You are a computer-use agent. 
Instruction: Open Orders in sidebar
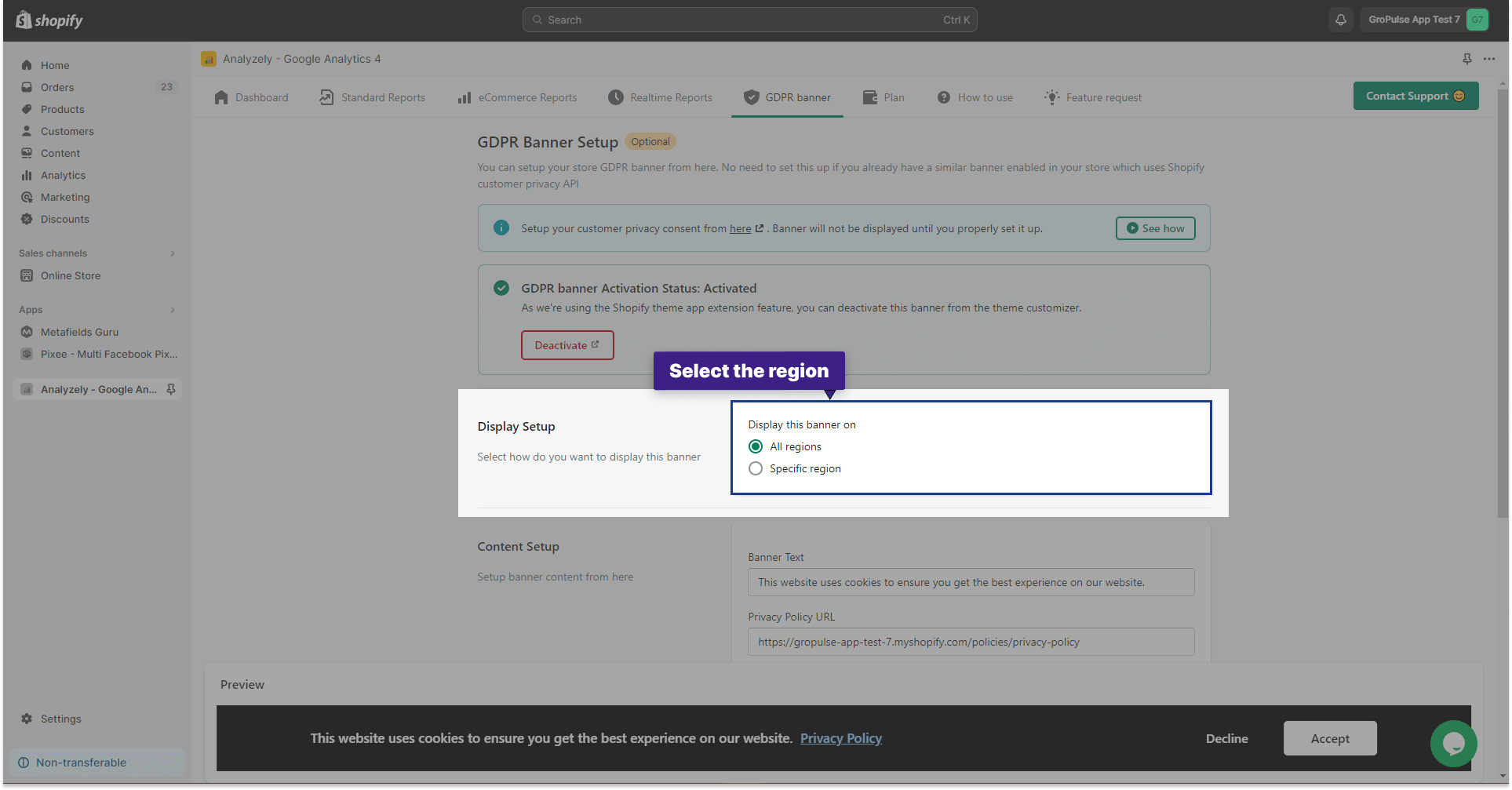[x=57, y=87]
